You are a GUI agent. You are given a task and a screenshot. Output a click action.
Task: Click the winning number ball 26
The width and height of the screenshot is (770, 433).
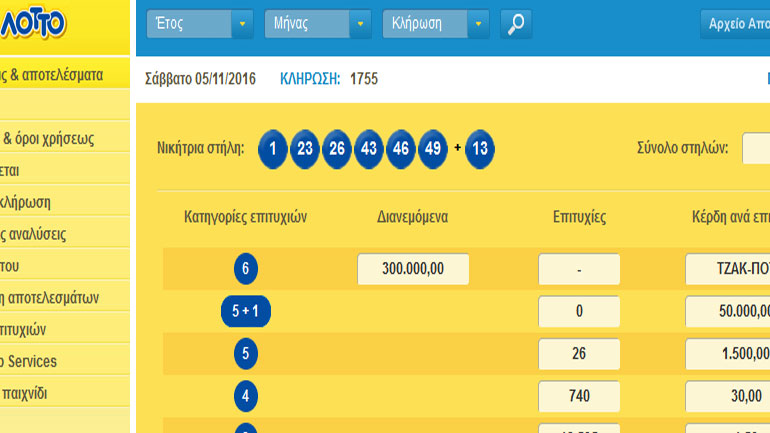point(336,149)
